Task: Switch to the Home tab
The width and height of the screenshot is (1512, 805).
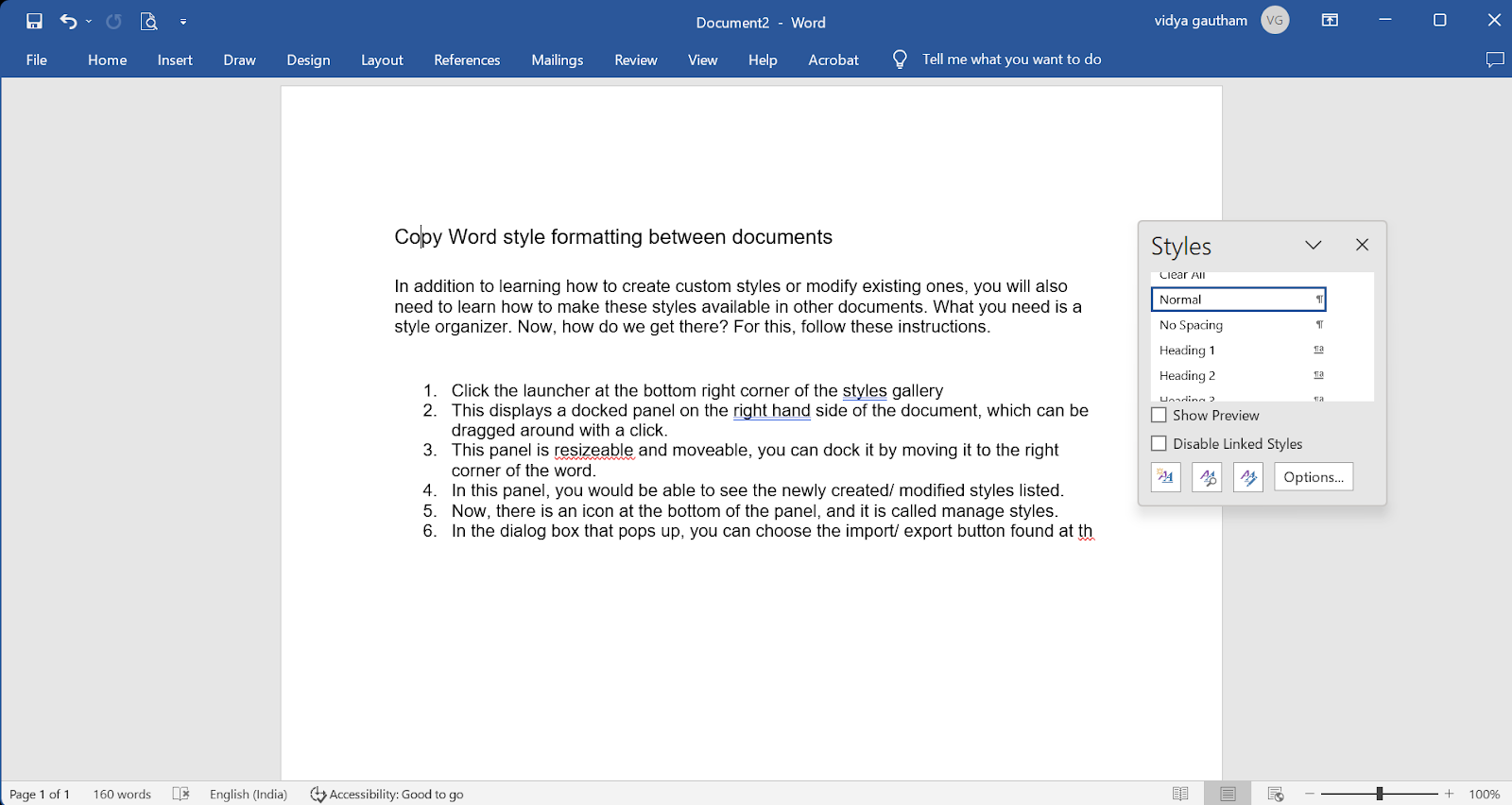Action: click(x=108, y=60)
